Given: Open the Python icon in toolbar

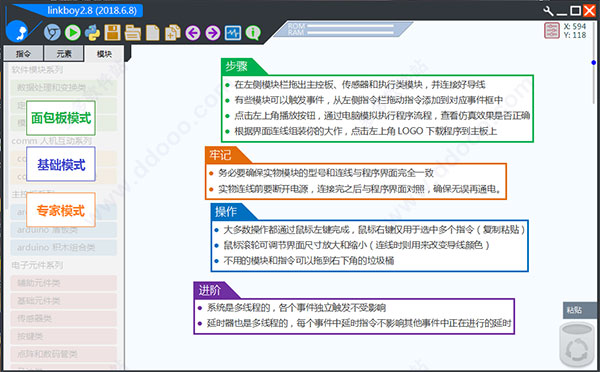Looking at the screenshot, I should pos(92,33).
